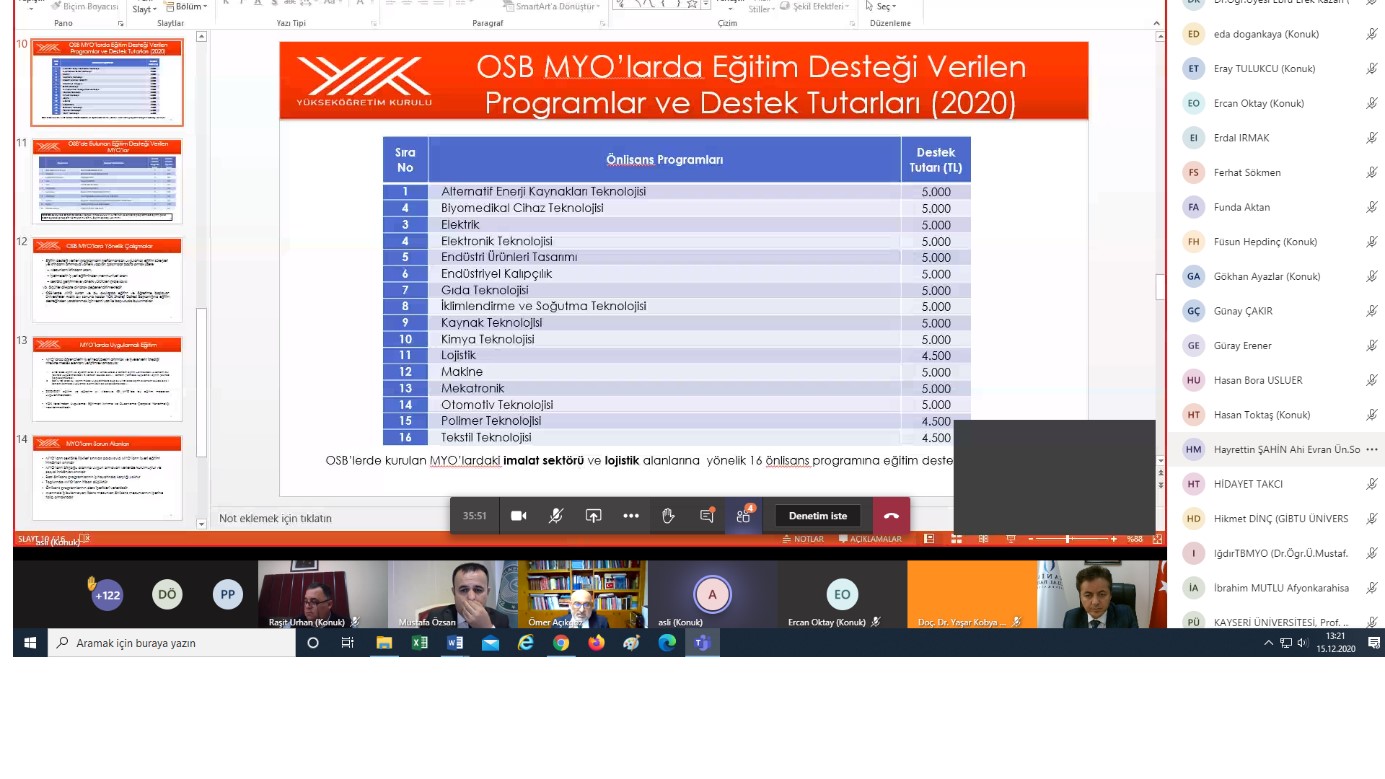Open Excel from the taskbar
Viewport: 1385px width, 779px height.
tap(419, 643)
